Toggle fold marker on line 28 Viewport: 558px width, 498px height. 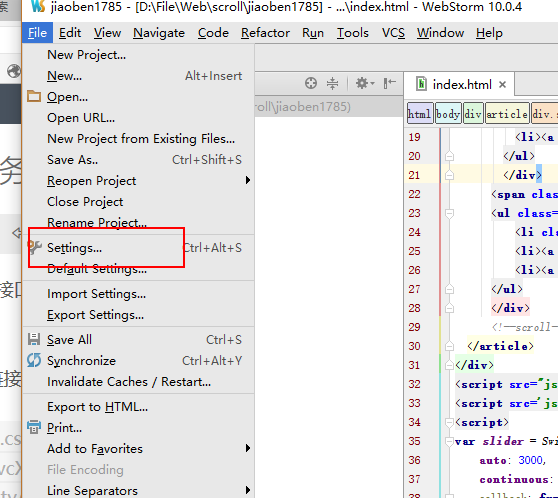point(449,308)
